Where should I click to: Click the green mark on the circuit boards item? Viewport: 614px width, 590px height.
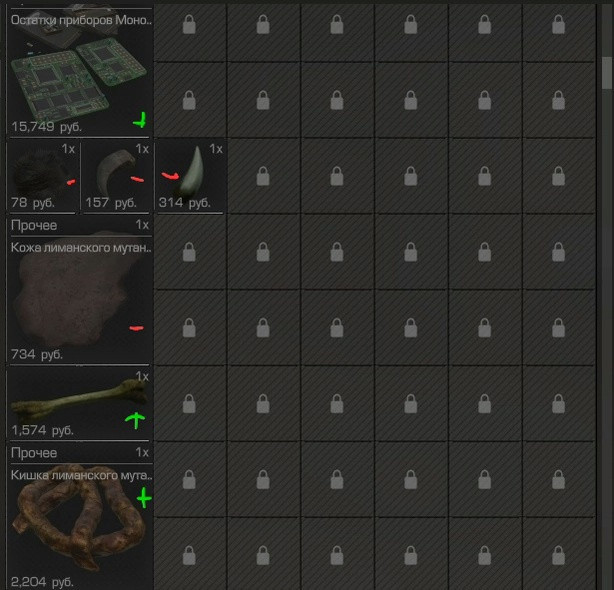pyautogui.click(x=140, y=121)
